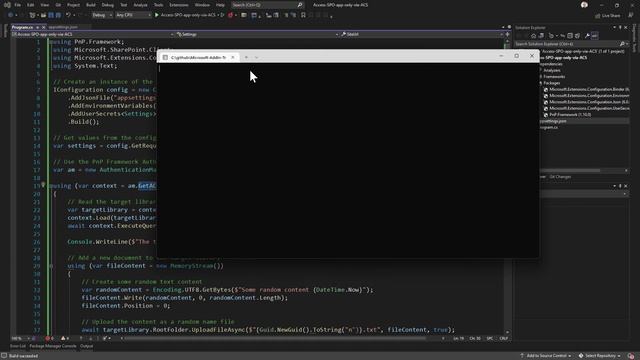
Task: Click the editor horizontal scrollbar
Action: click(275, 338)
